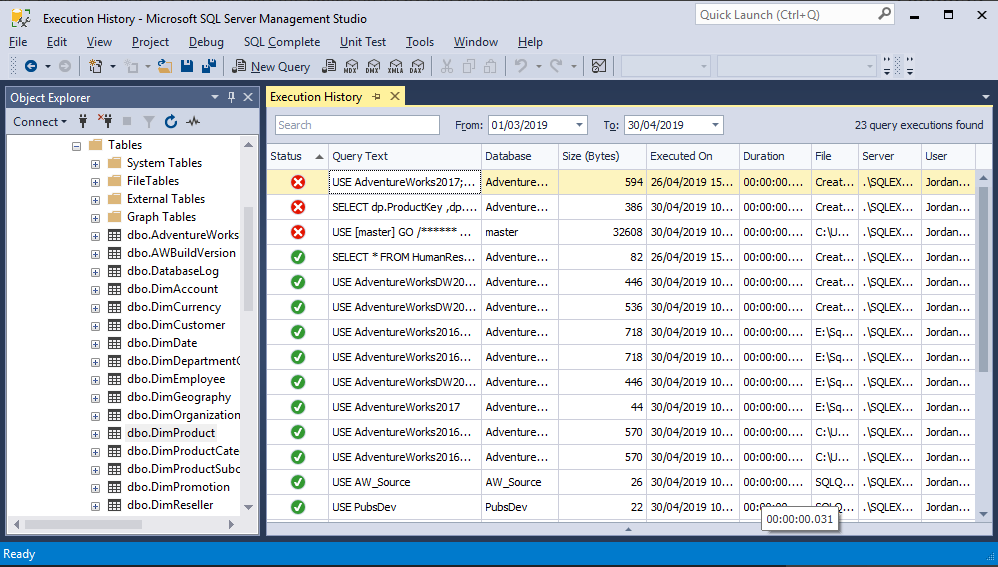Open the File menu

[x=18, y=42]
